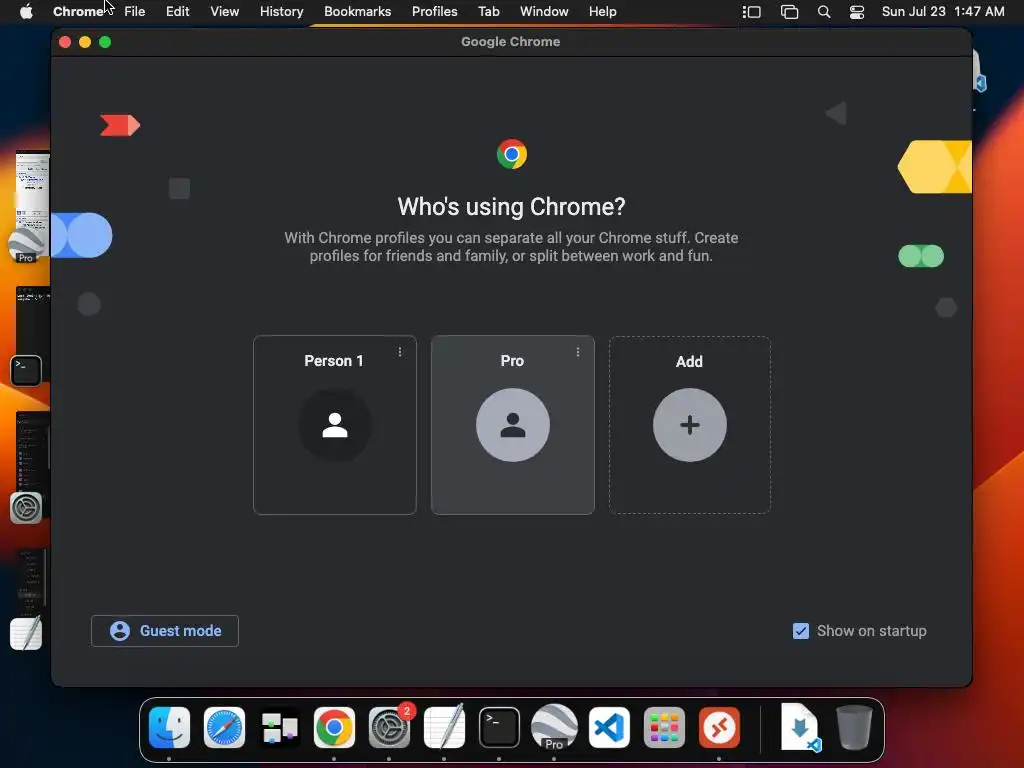The image size is (1024, 768).
Task: Maximize the Google Chrome window
Action: click(x=105, y=42)
